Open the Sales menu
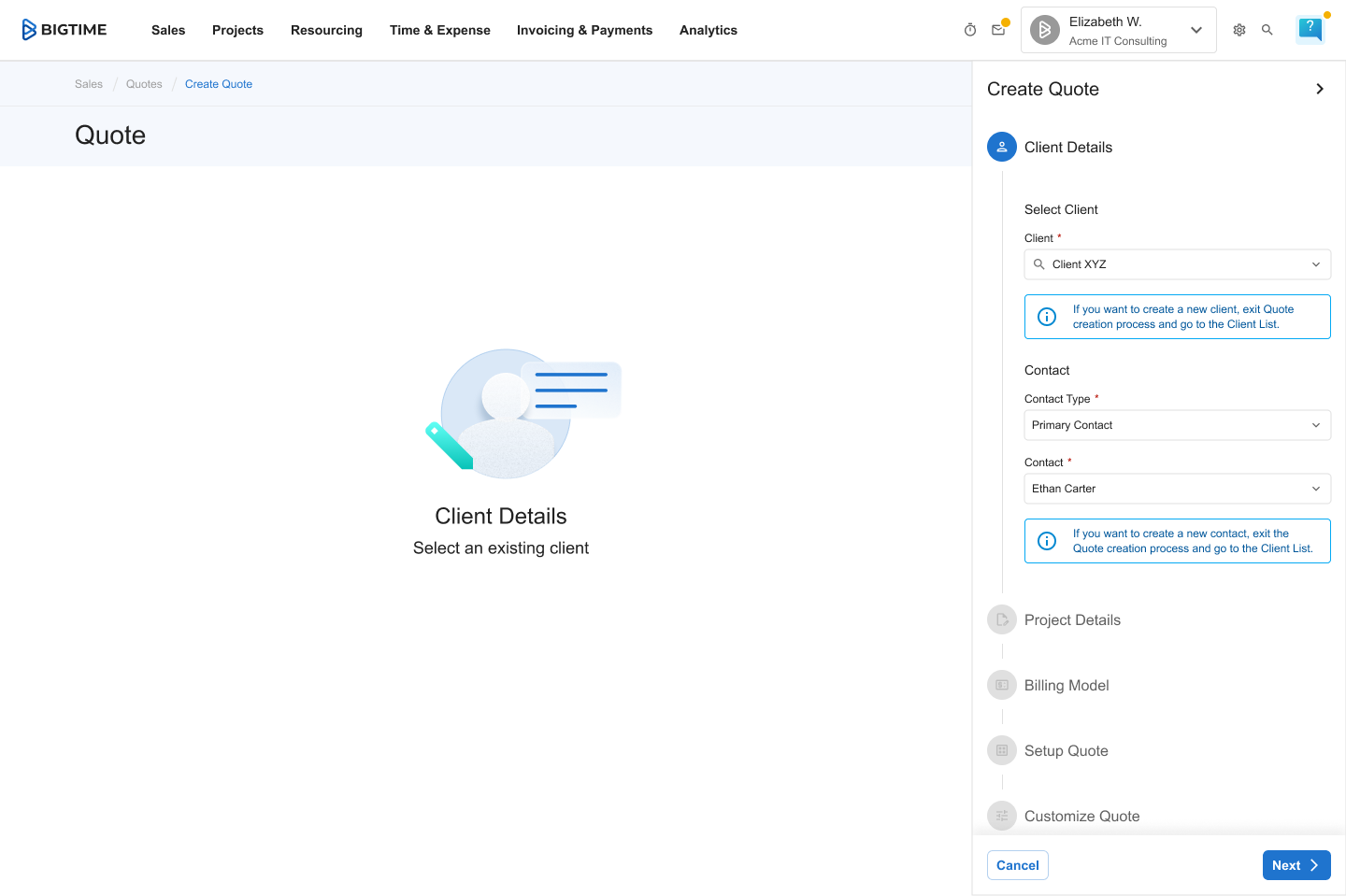1346x896 pixels. click(168, 30)
